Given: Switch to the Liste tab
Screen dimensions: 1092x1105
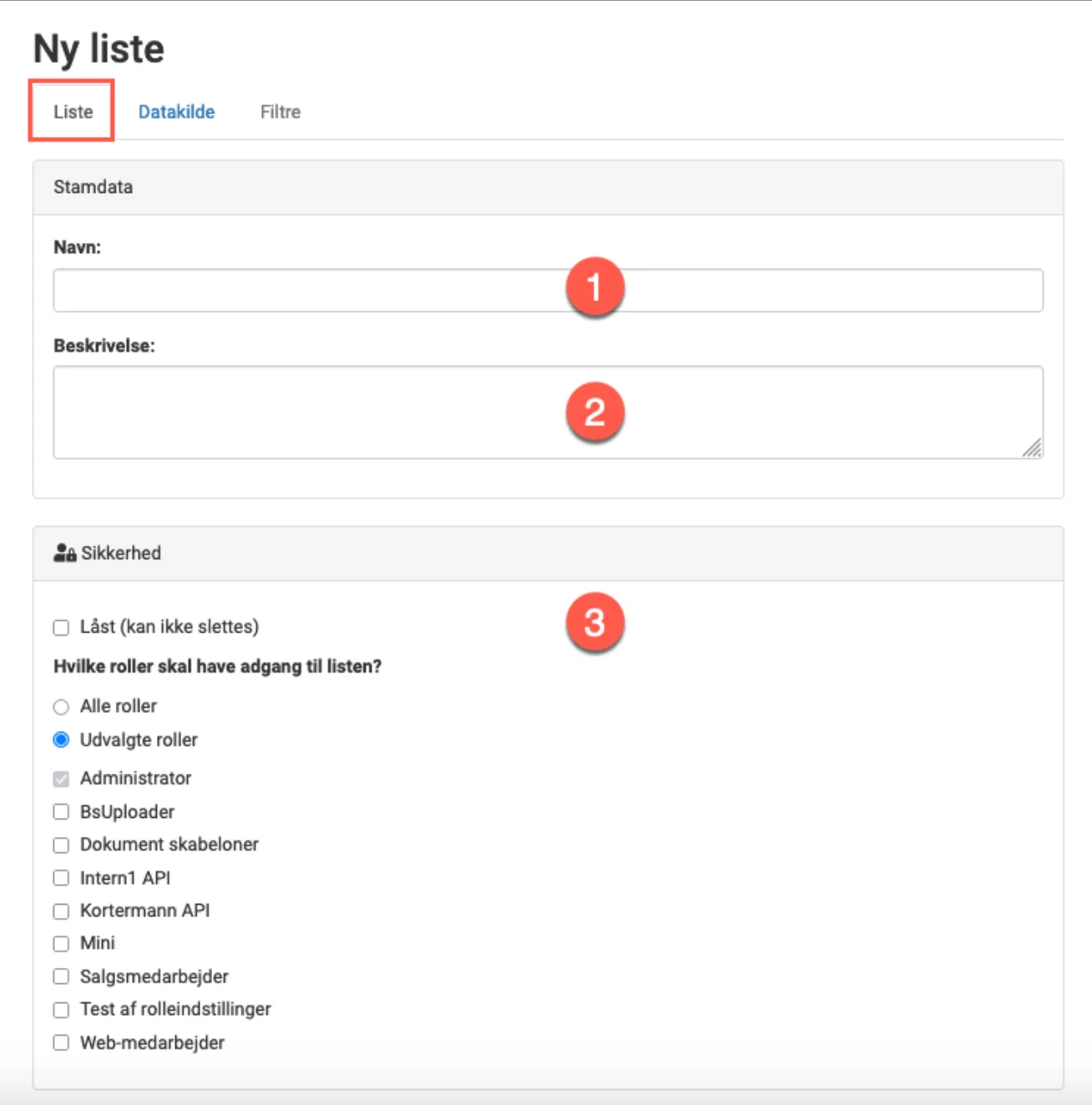Looking at the screenshot, I should 73,112.
